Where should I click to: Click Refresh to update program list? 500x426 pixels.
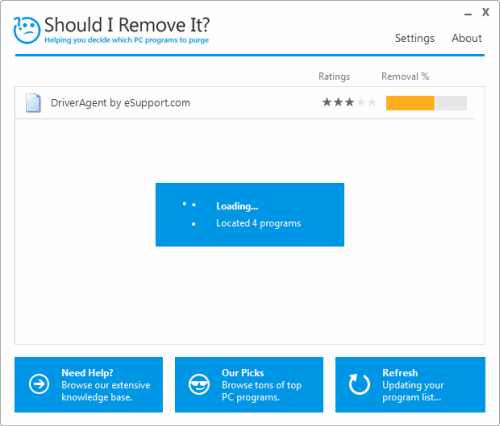pos(410,385)
